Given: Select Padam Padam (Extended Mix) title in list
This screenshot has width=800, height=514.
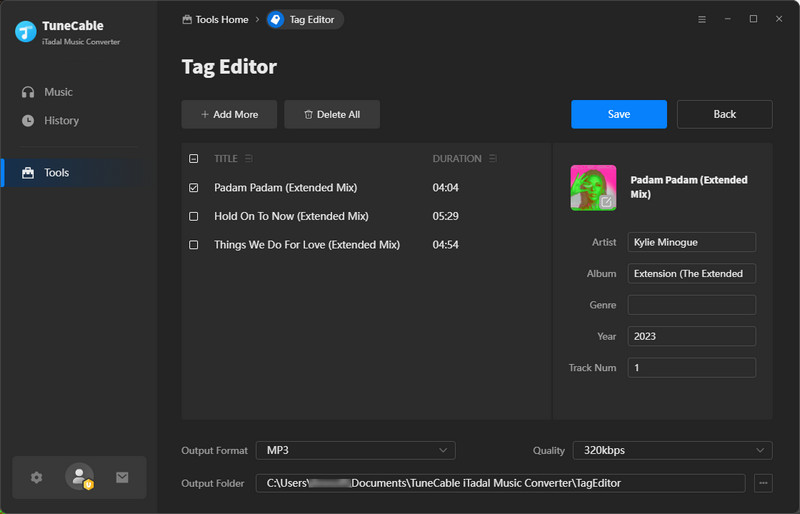Looking at the screenshot, I should tap(286, 187).
